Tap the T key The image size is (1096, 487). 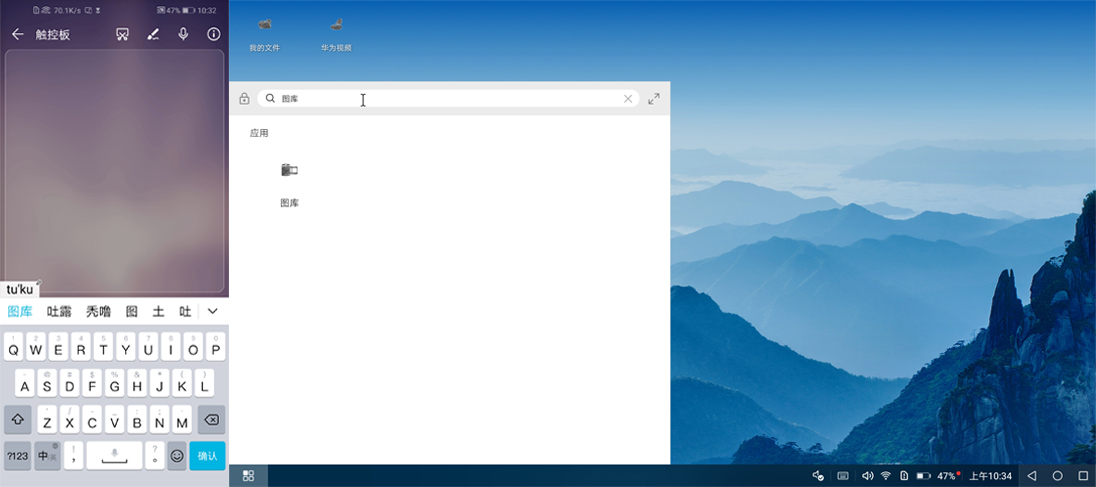coord(103,347)
